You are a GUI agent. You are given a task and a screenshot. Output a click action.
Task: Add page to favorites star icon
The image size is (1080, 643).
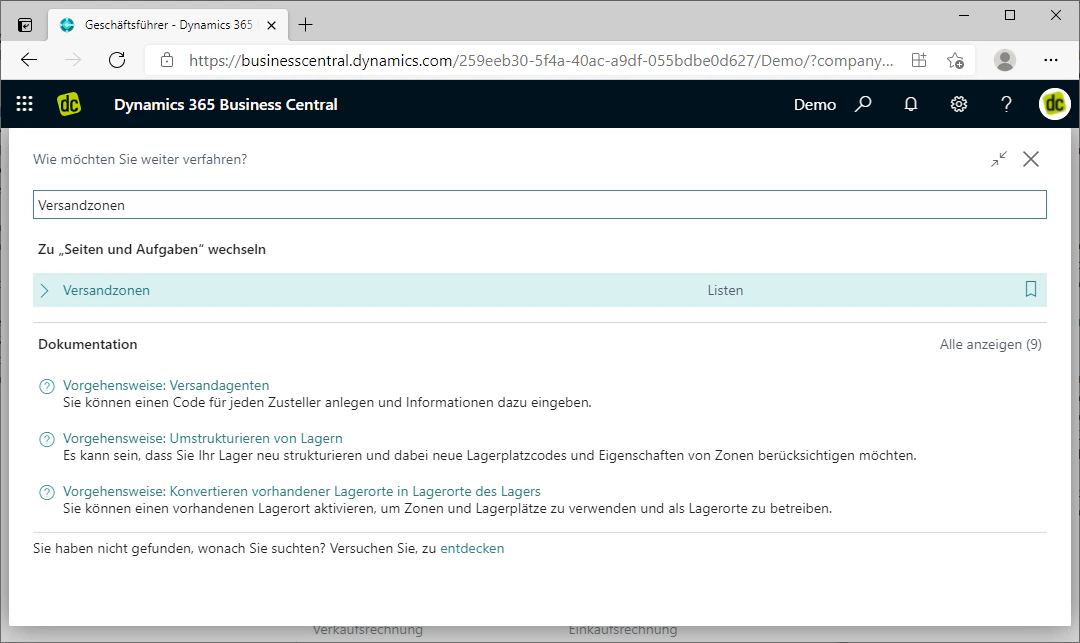955,60
